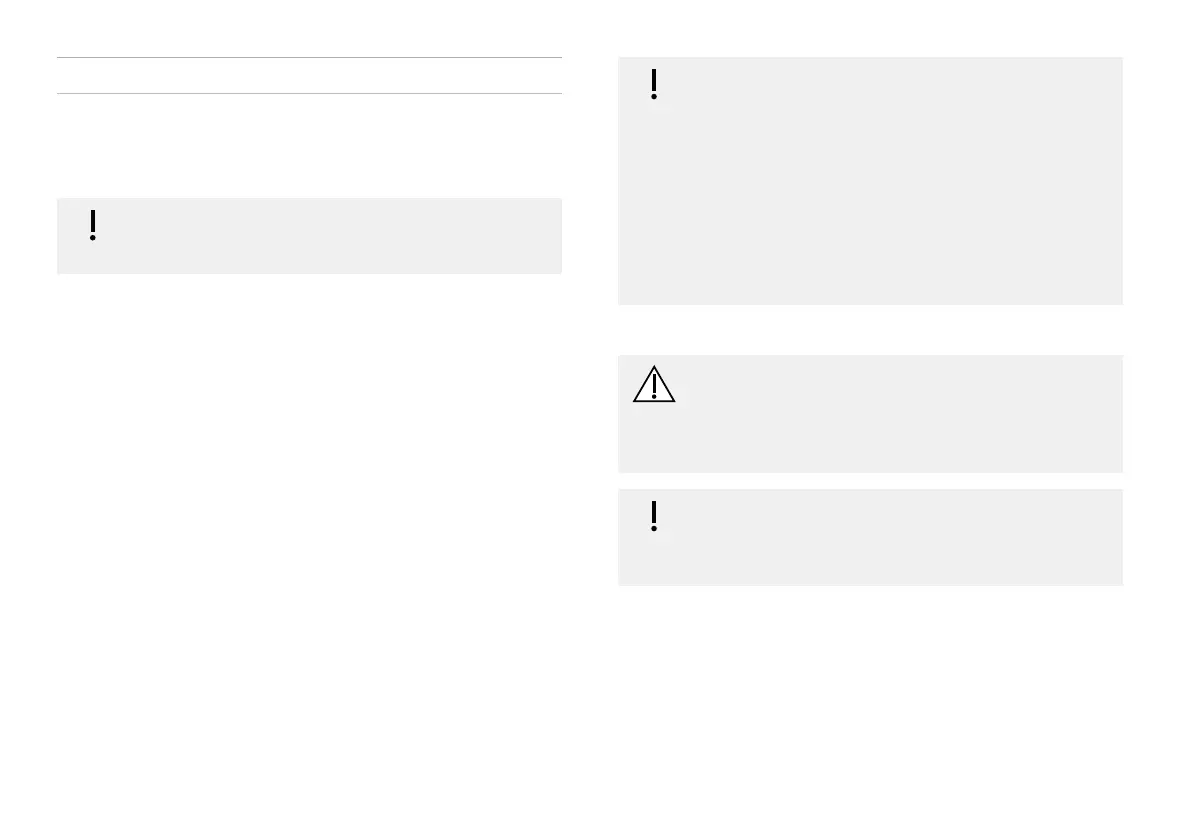Click the blank area beneath the last right-column notice
The height and width of the screenshot is (839, 1191).
[870, 700]
